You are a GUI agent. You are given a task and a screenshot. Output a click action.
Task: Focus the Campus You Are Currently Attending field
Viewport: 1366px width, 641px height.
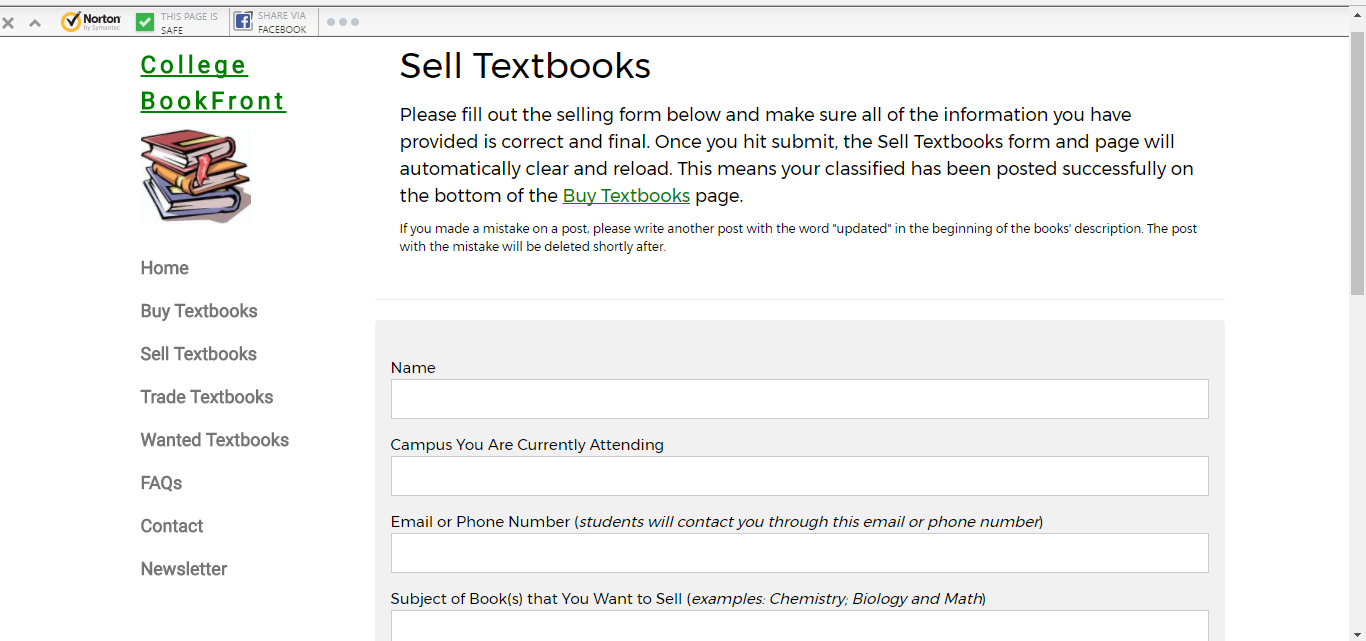click(799, 476)
